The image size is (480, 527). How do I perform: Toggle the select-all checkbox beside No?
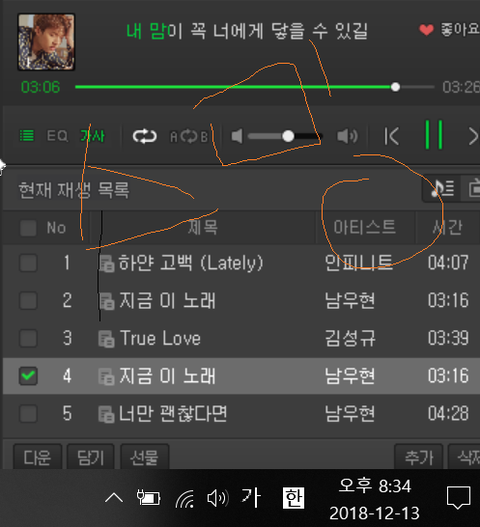tap(28, 228)
